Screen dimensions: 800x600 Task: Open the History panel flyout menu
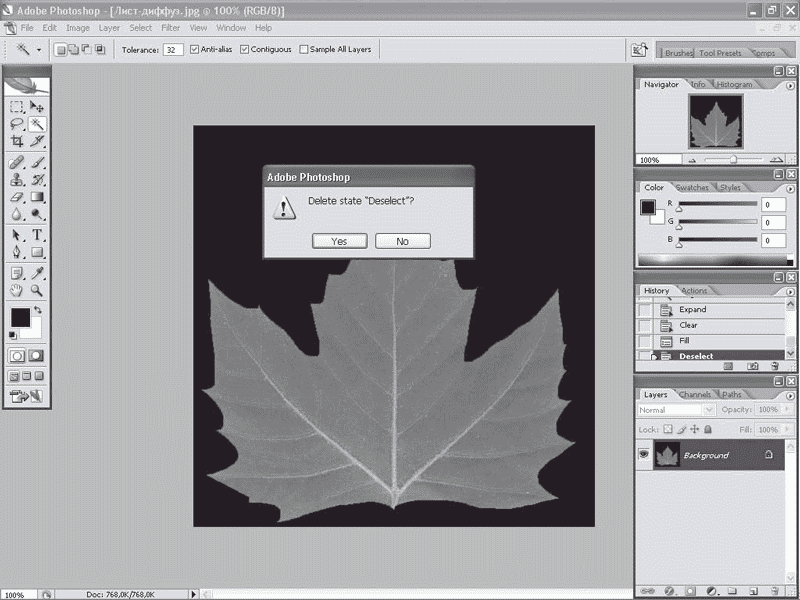790,291
